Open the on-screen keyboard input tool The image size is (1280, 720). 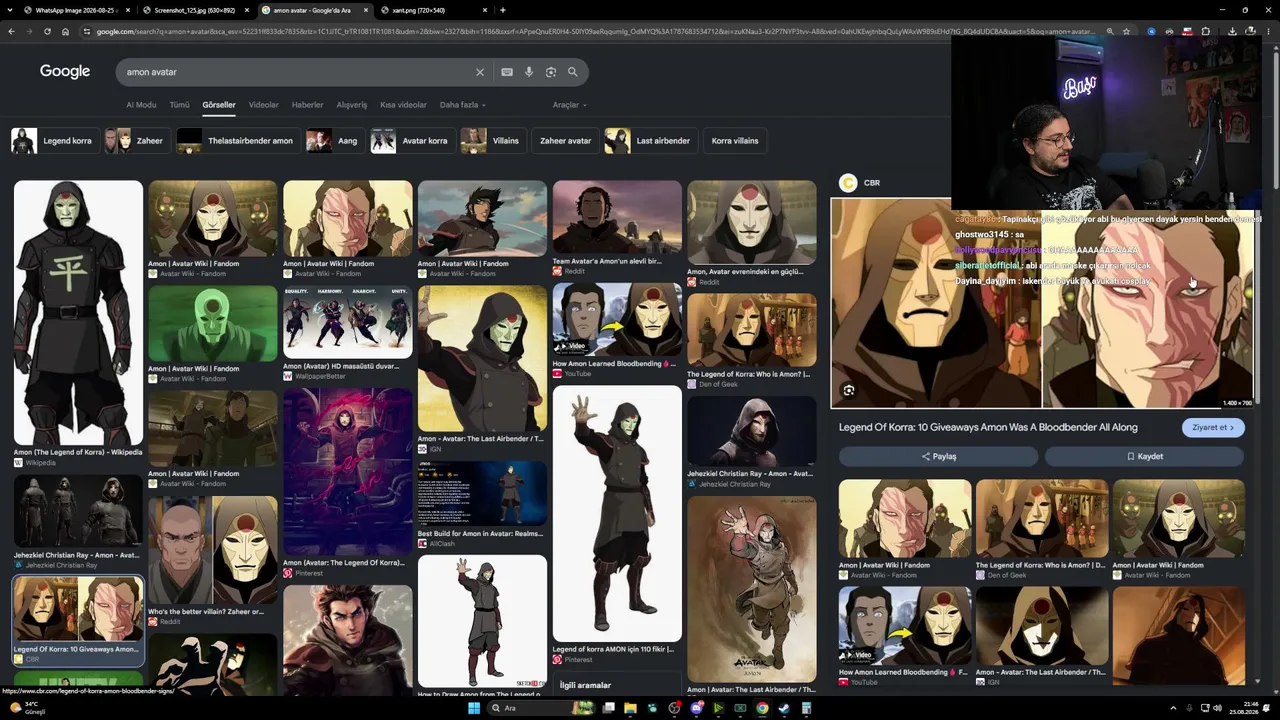(x=507, y=72)
